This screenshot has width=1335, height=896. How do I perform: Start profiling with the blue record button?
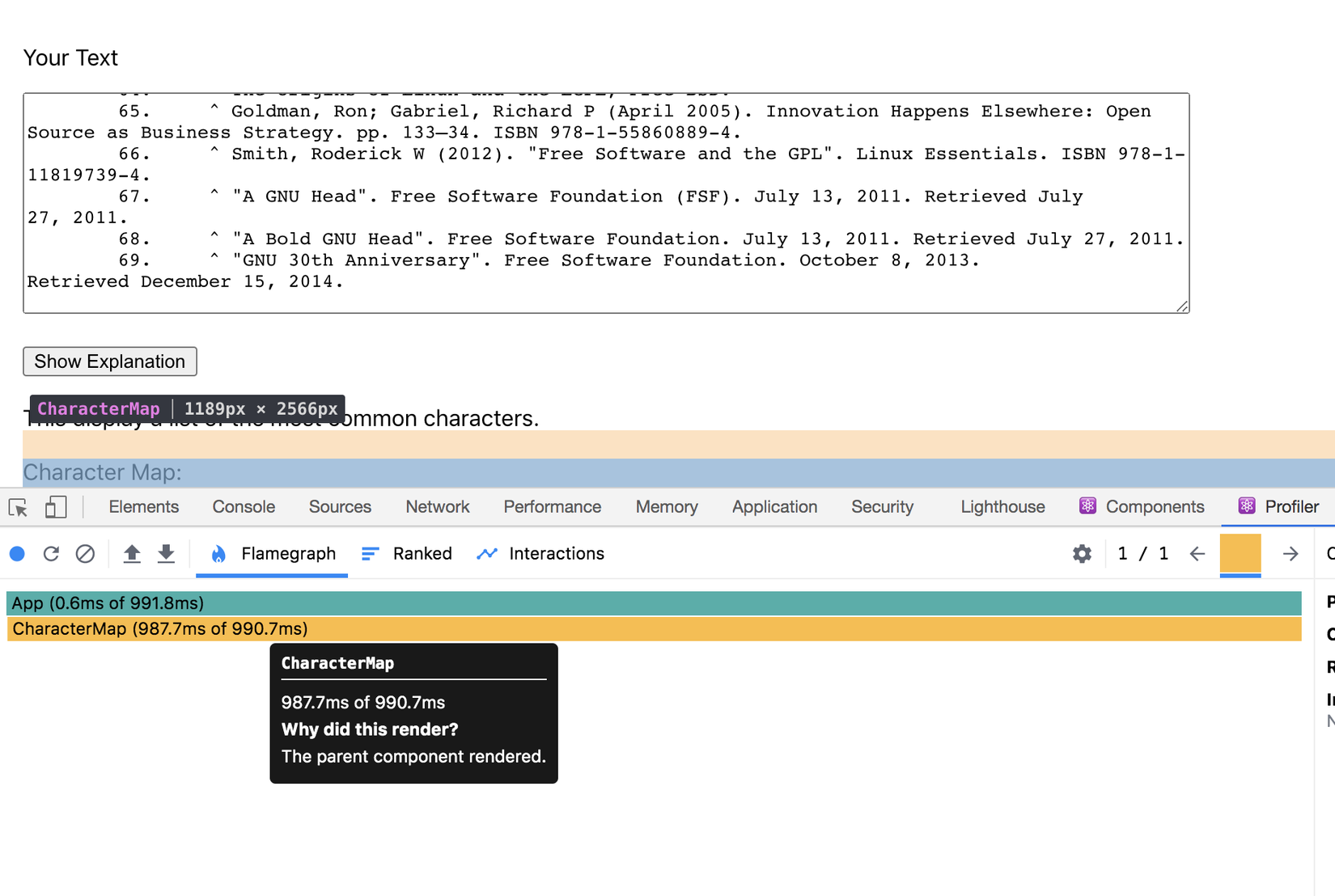[17, 554]
